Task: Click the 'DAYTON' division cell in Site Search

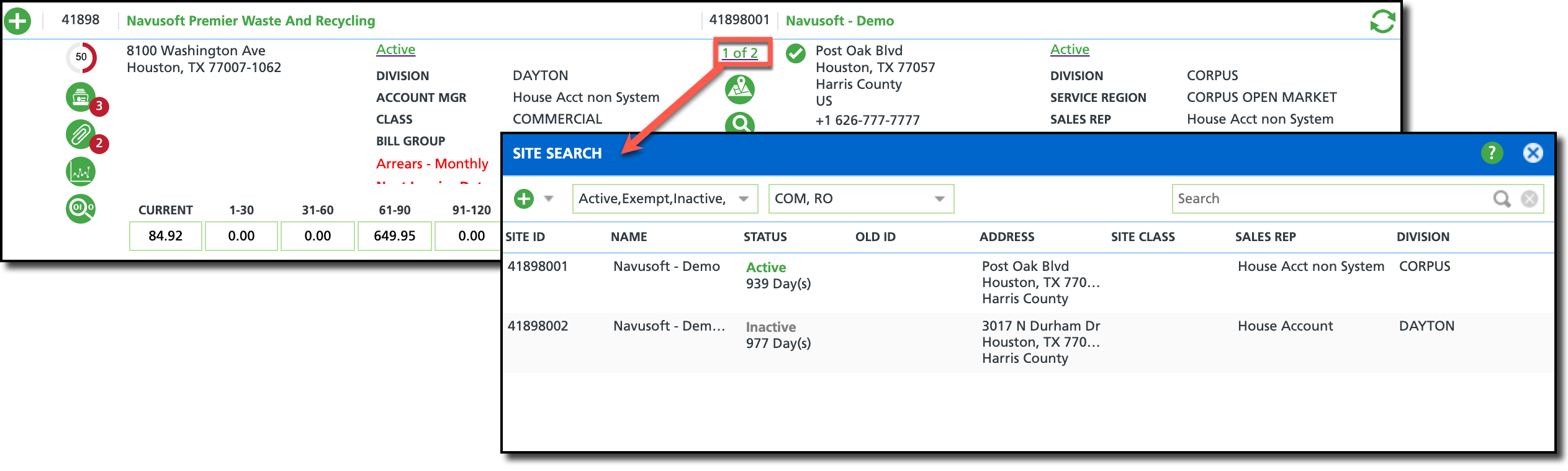Action: pyautogui.click(x=1426, y=326)
